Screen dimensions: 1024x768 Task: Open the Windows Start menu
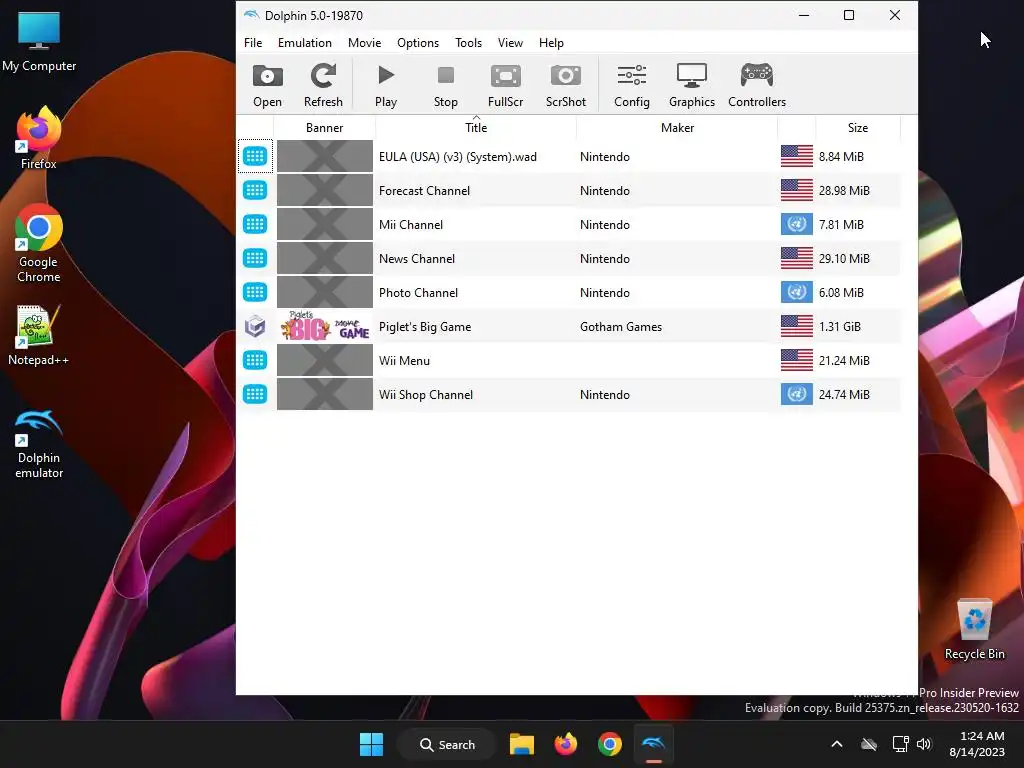coord(372,744)
